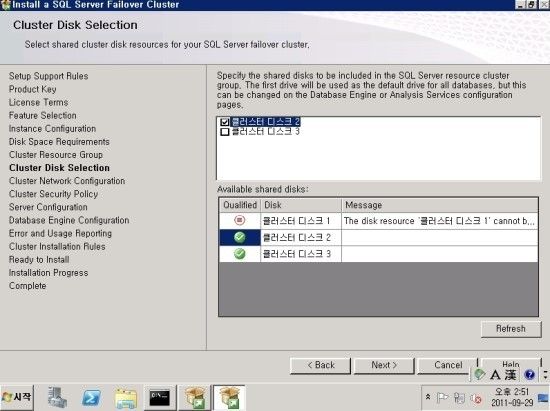Image resolution: width=550 pixels, height=411 pixels.
Task: Click the failed icon for 클러스터 디스크 1
Action: (240, 220)
